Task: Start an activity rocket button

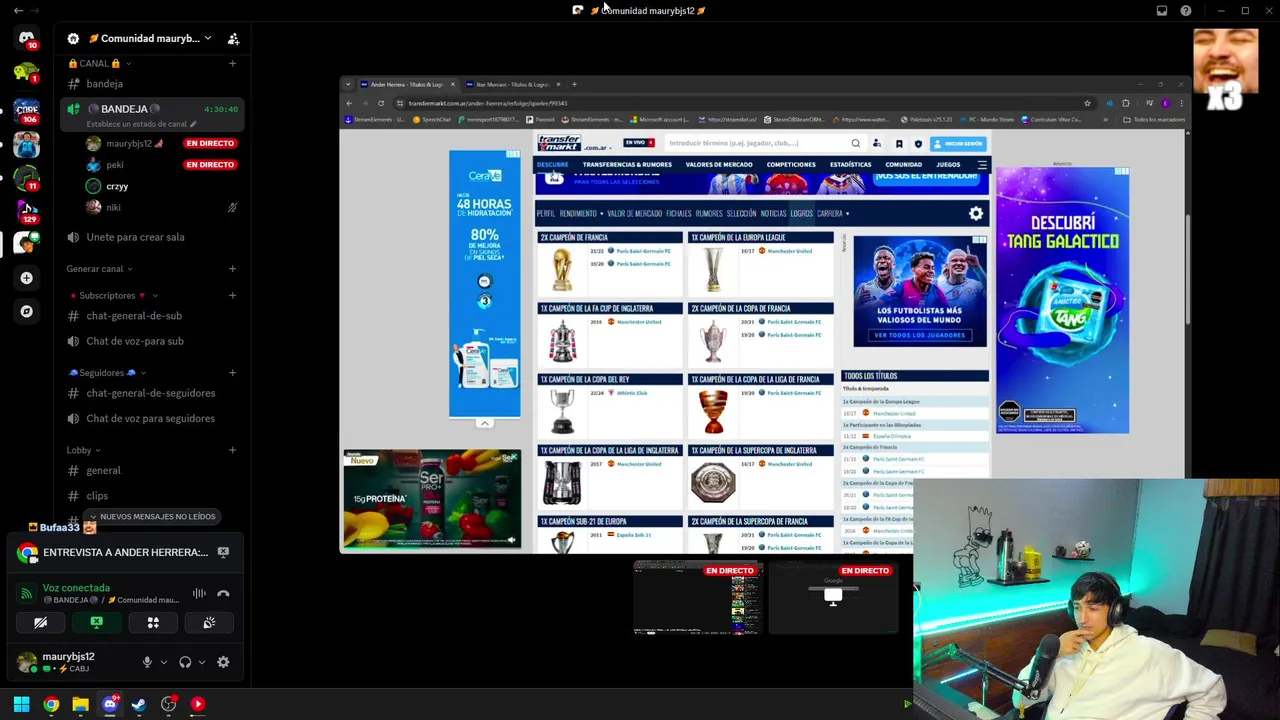Action: click(153, 622)
